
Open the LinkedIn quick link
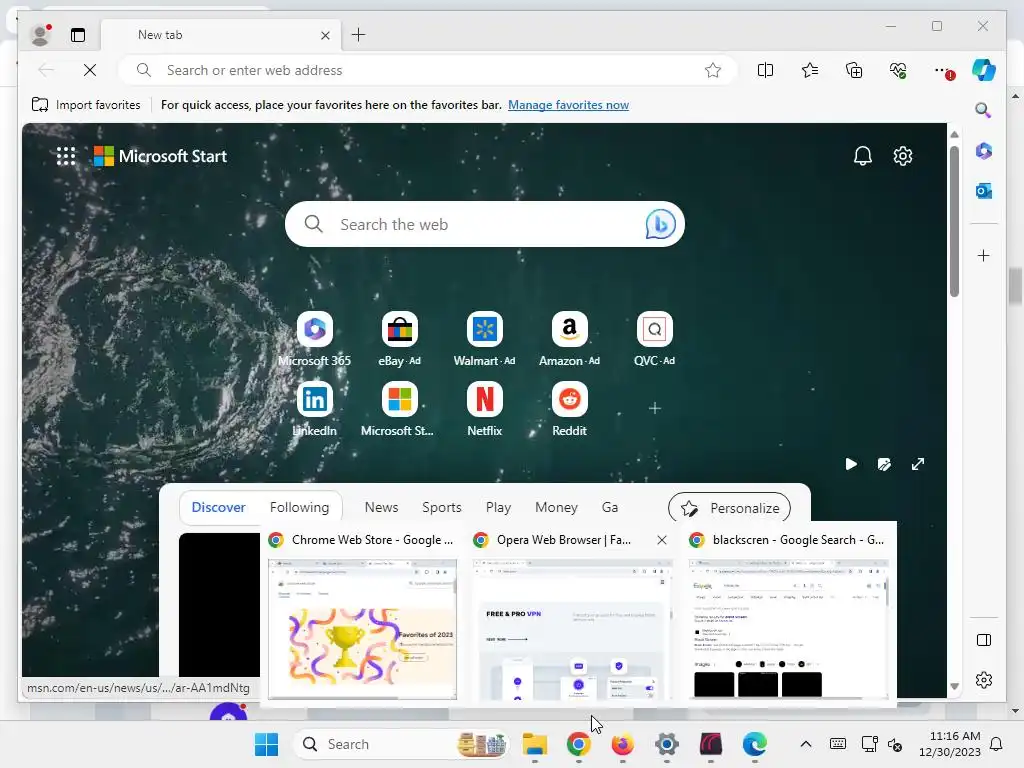pos(315,409)
